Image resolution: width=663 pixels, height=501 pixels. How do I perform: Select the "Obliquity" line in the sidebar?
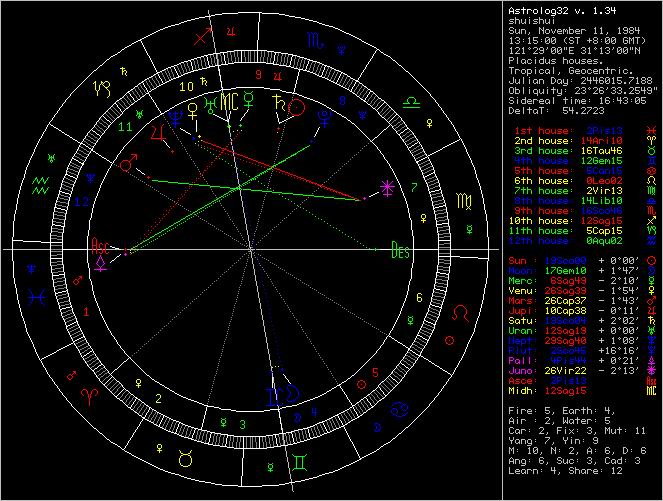point(583,91)
